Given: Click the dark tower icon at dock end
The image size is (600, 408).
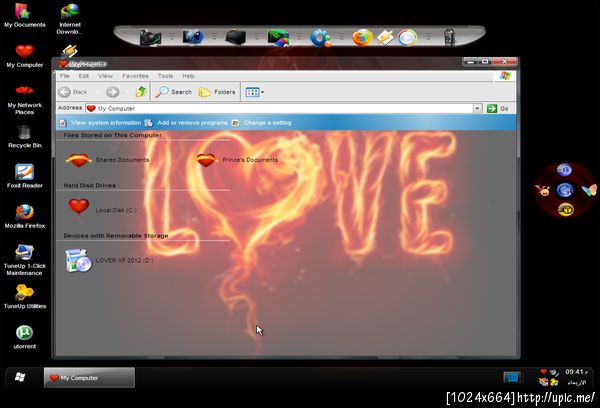Looking at the screenshot, I should 450,38.
